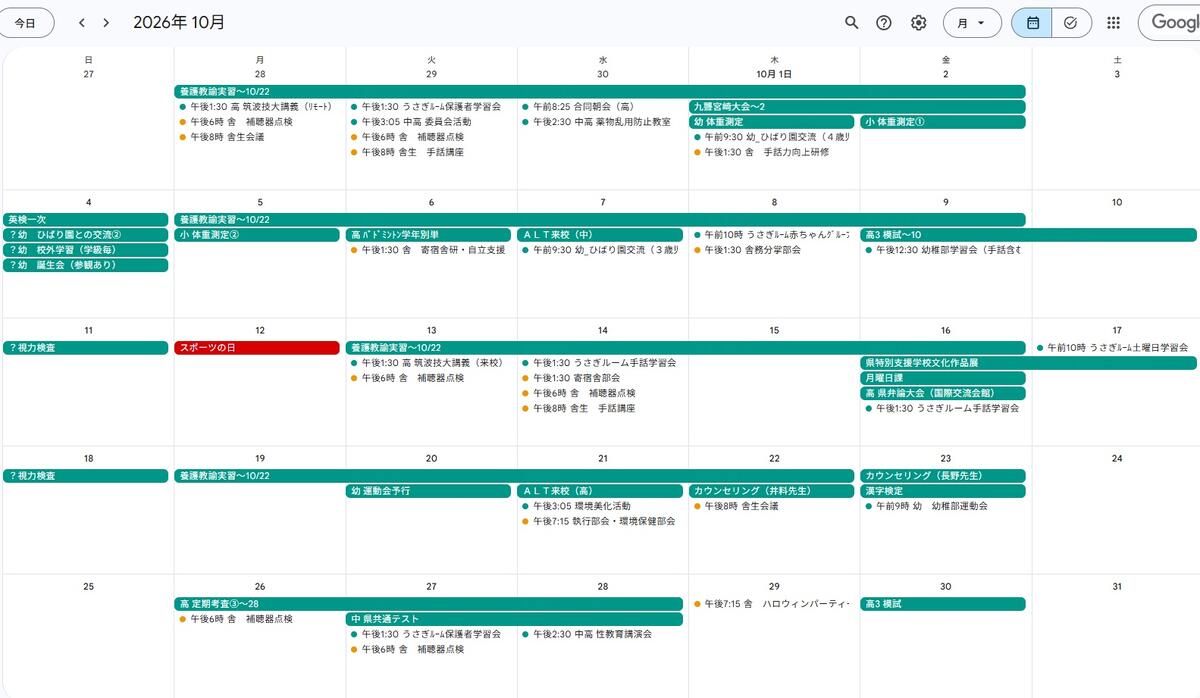Open the 午後1:30 舎 寄宿舎研・自立支援 event
Viewport: 1200px width, 698px height.
coord(429,250)
